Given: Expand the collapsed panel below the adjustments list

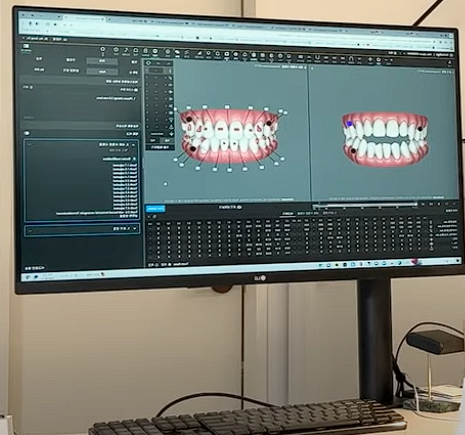Looking at the screenshot, I should (134, 228).
